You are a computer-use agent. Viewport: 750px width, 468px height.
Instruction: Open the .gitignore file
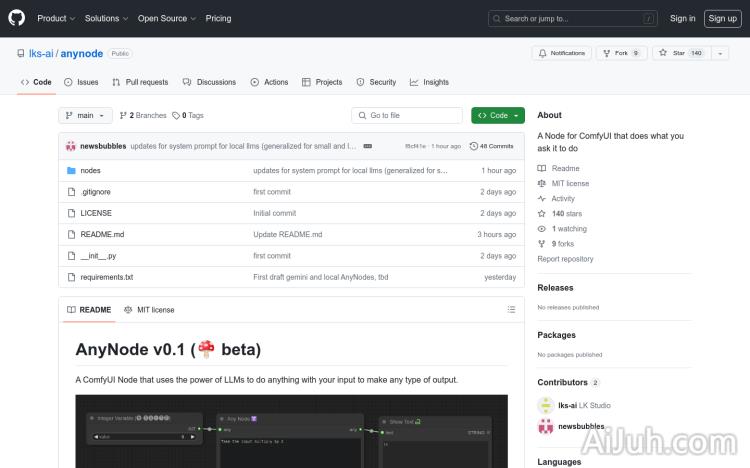[x=96, y=192]
